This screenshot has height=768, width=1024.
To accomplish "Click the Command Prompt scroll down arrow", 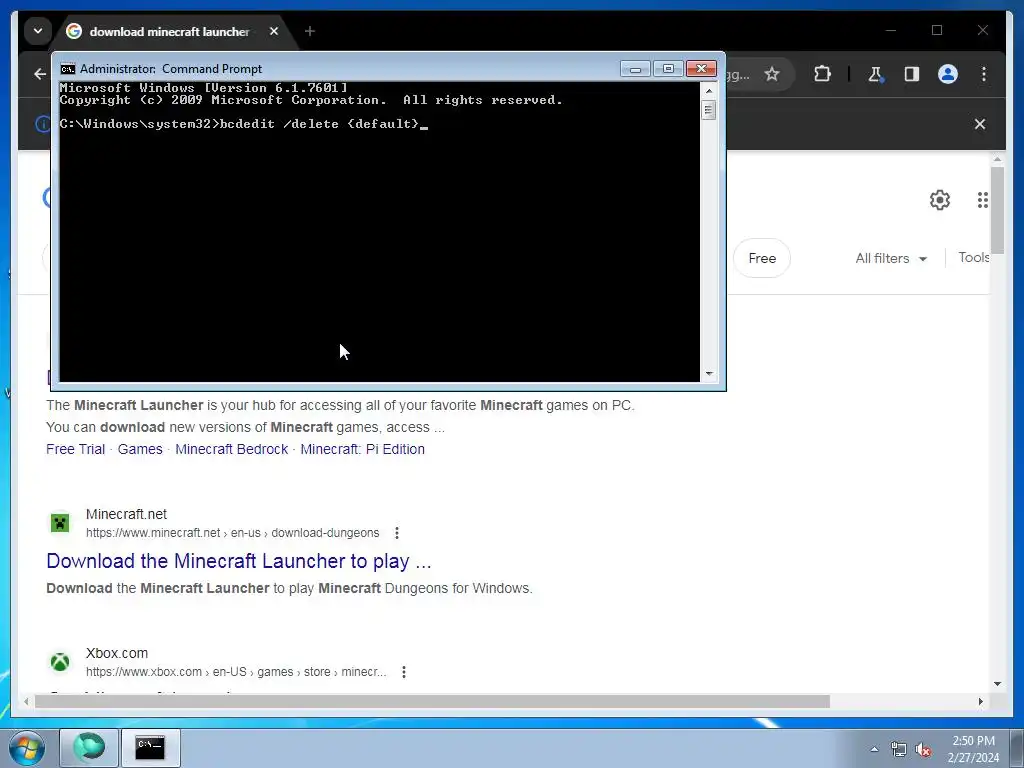I will tap(709, 374).
